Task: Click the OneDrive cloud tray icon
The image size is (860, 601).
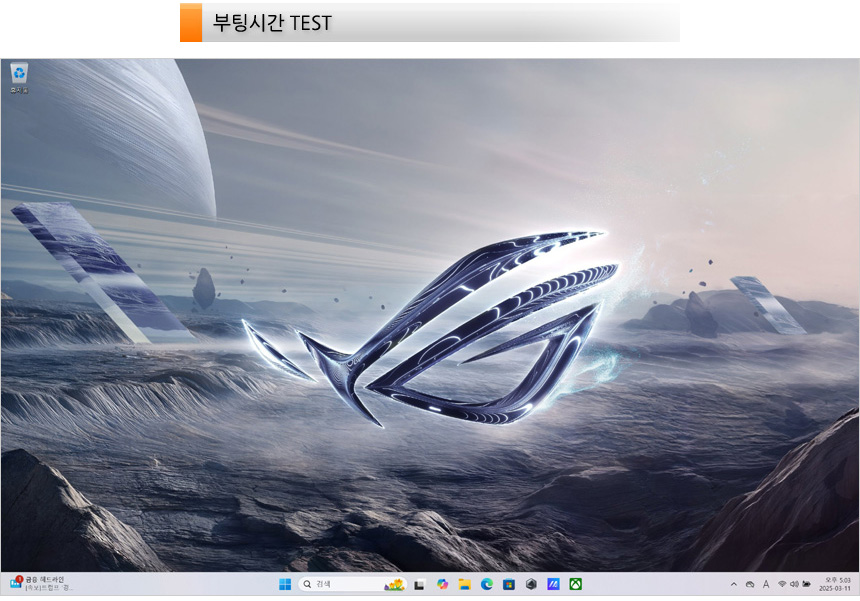Action: (x=750, y=584)
